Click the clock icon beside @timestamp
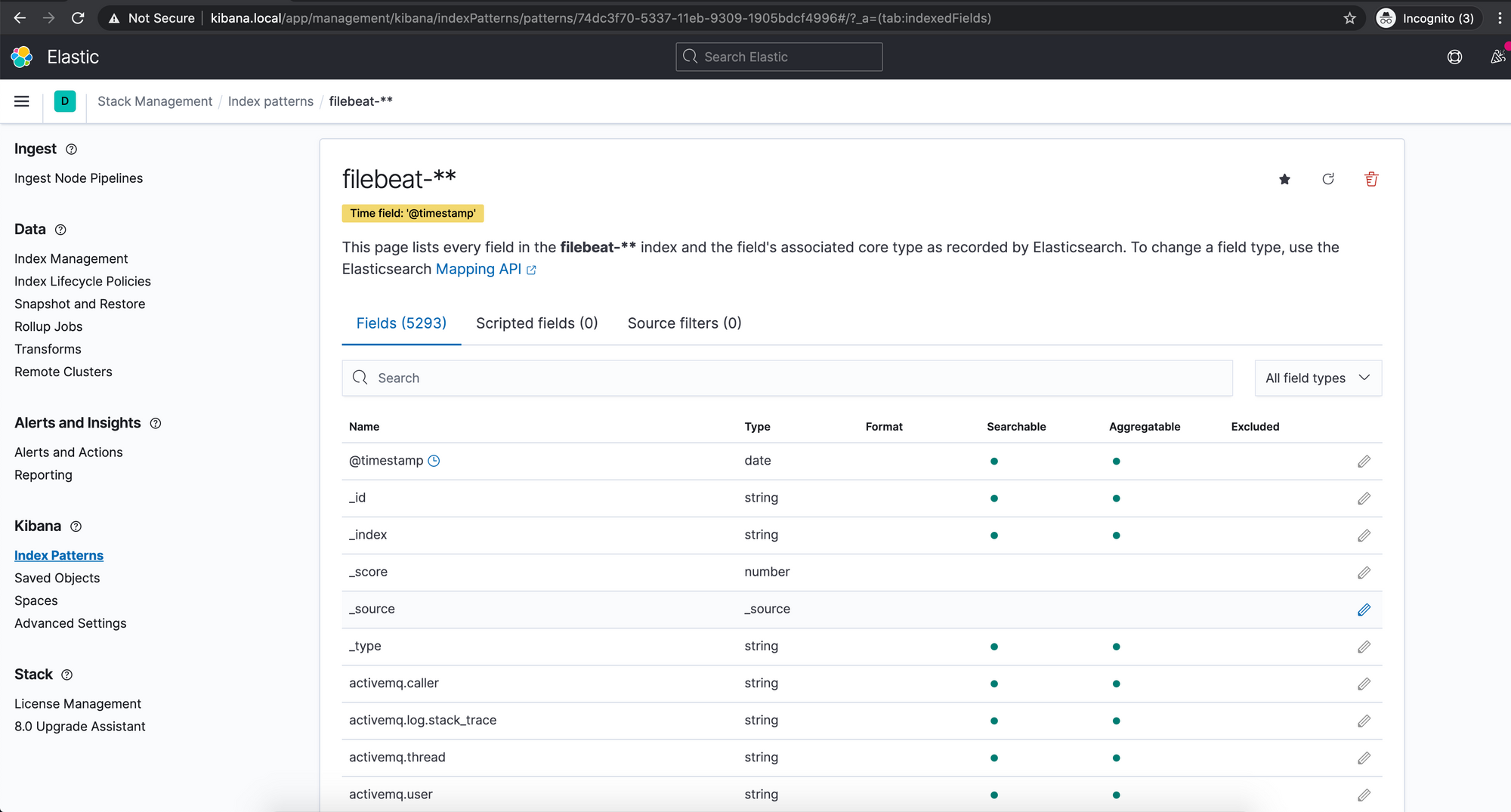The height and width of the screenshot is (812, 1511). coord(434,461)
